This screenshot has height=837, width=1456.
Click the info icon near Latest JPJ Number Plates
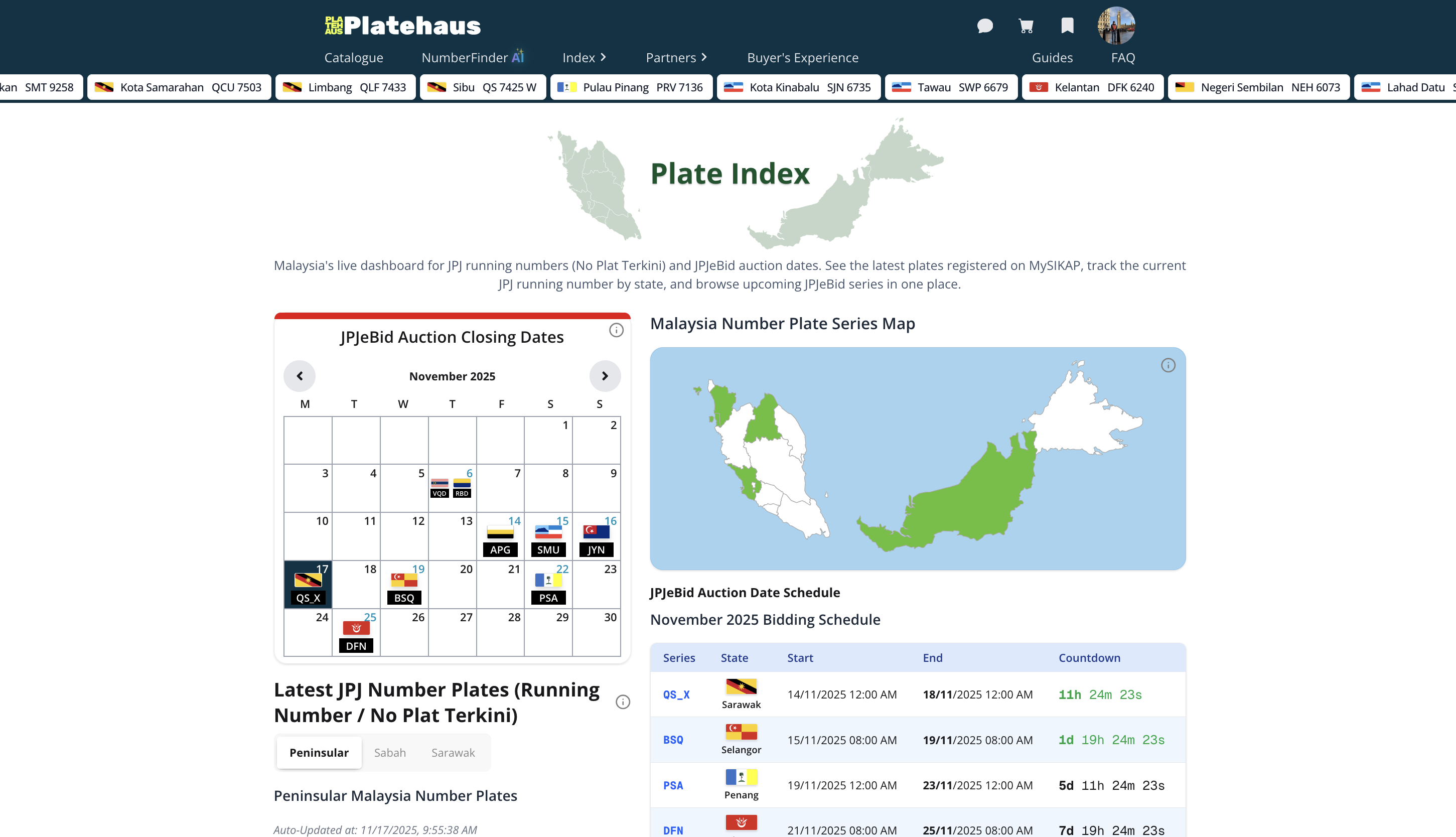click(x=623, y=702)
